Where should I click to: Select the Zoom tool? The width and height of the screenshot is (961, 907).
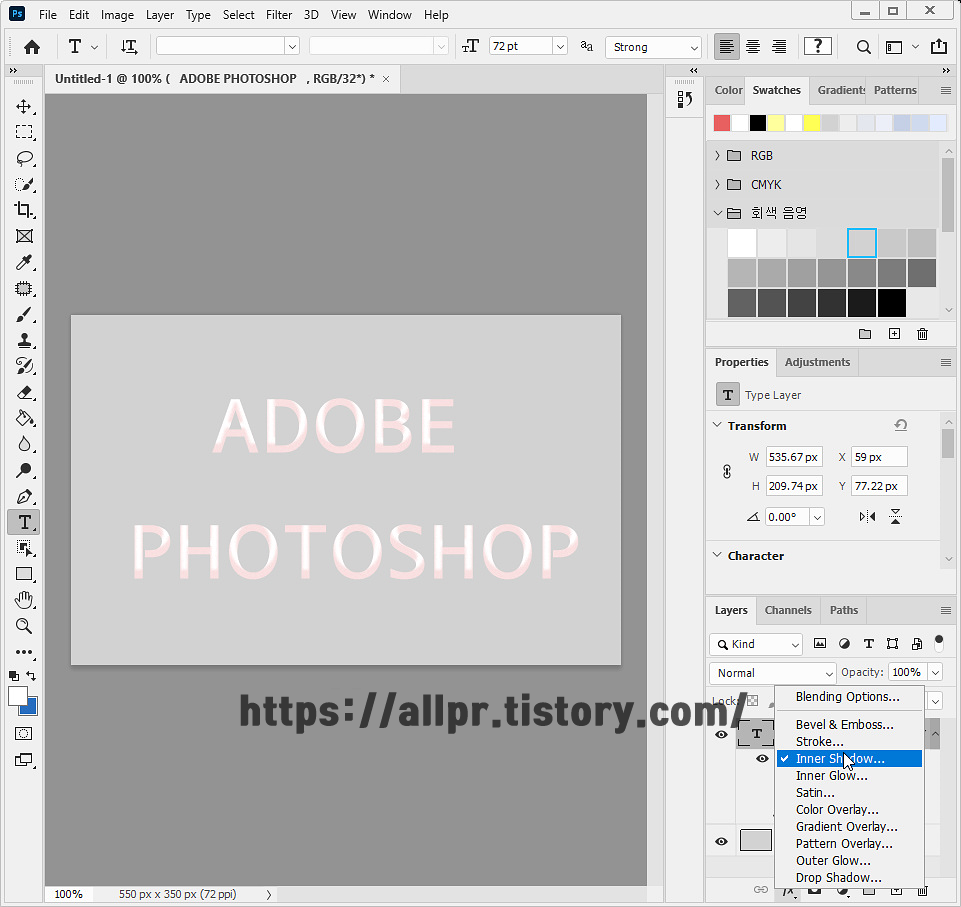(24, 626)
